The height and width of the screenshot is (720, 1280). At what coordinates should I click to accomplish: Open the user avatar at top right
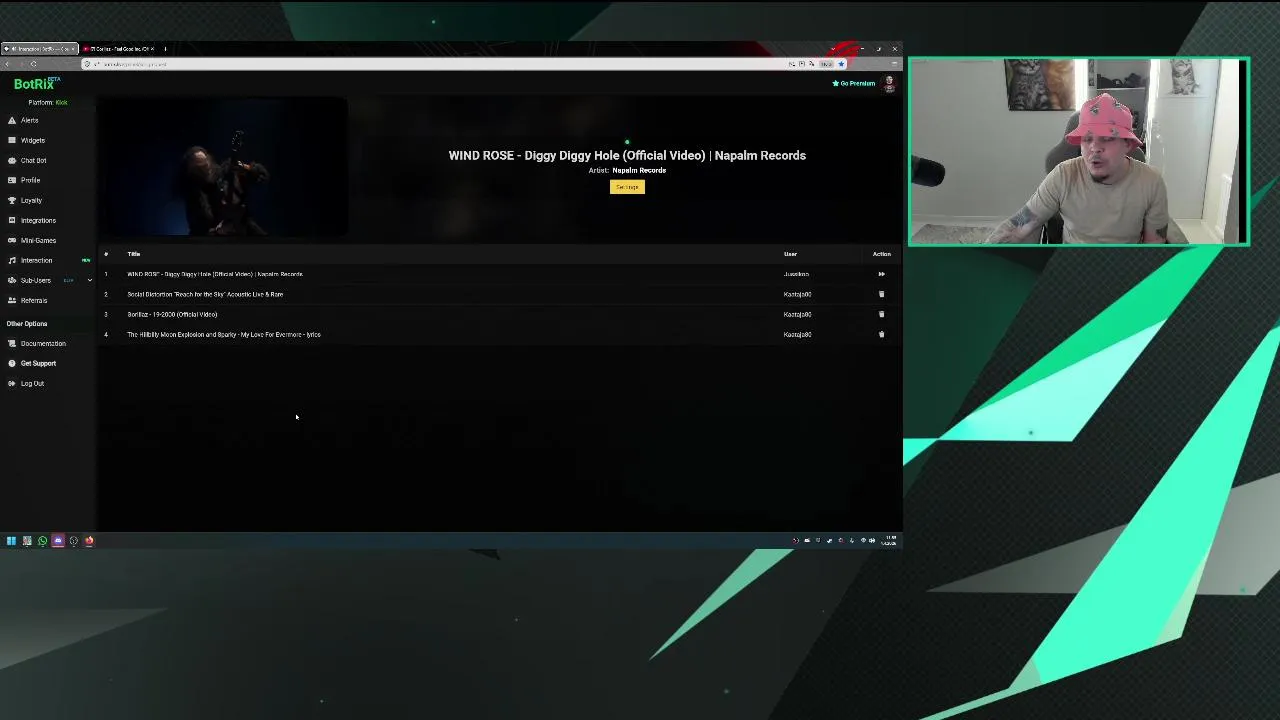tap(889, 84)
